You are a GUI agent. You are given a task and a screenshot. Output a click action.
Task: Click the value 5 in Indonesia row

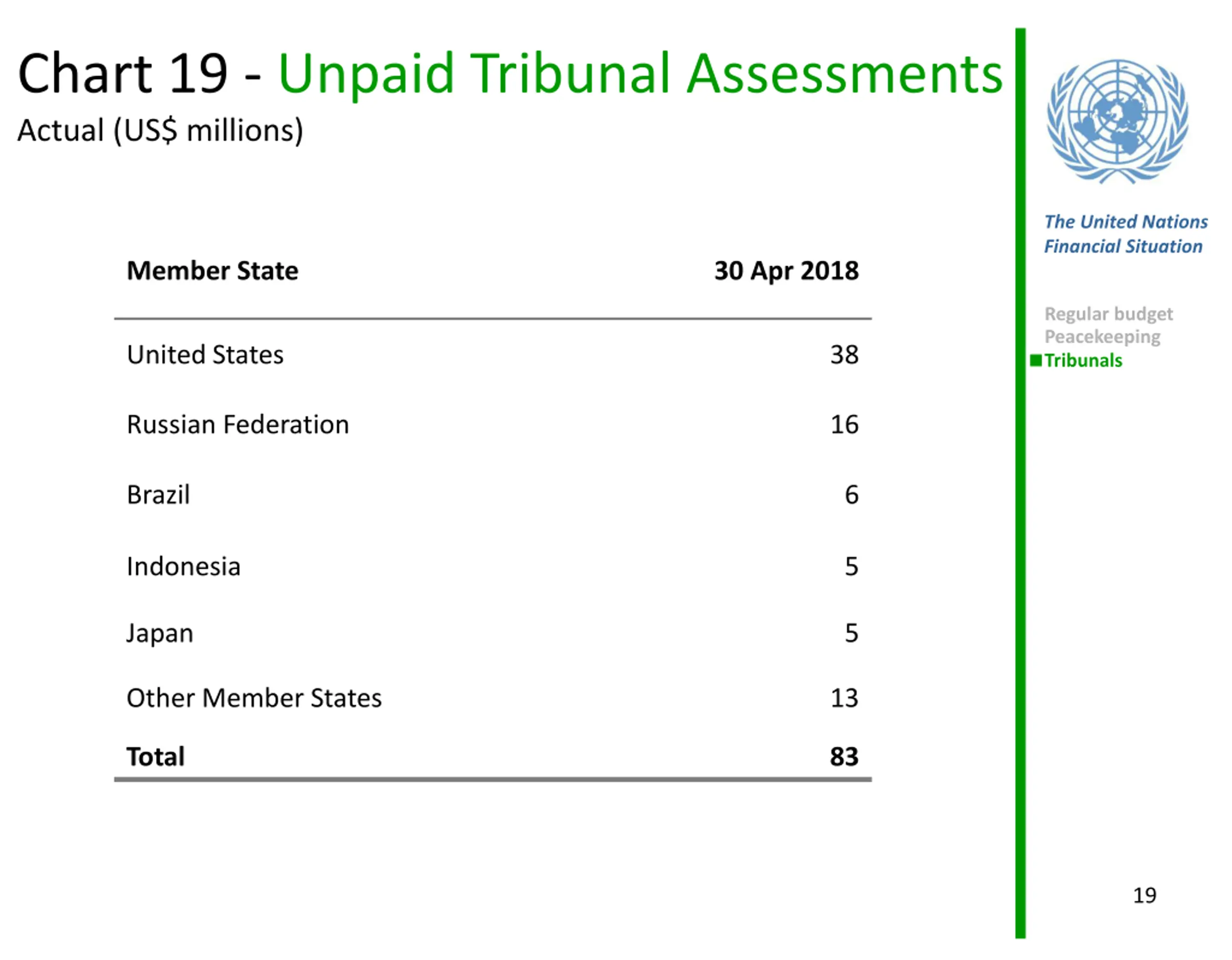852,566
